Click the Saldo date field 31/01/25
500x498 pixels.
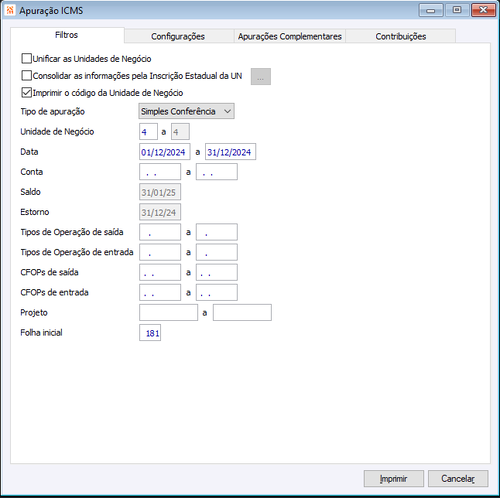coord(160,192)
